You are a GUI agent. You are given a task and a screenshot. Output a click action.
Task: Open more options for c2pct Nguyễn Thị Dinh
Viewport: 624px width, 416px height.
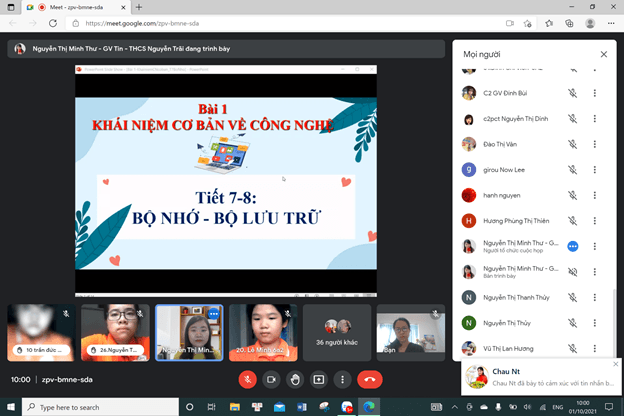click(595, 119)
